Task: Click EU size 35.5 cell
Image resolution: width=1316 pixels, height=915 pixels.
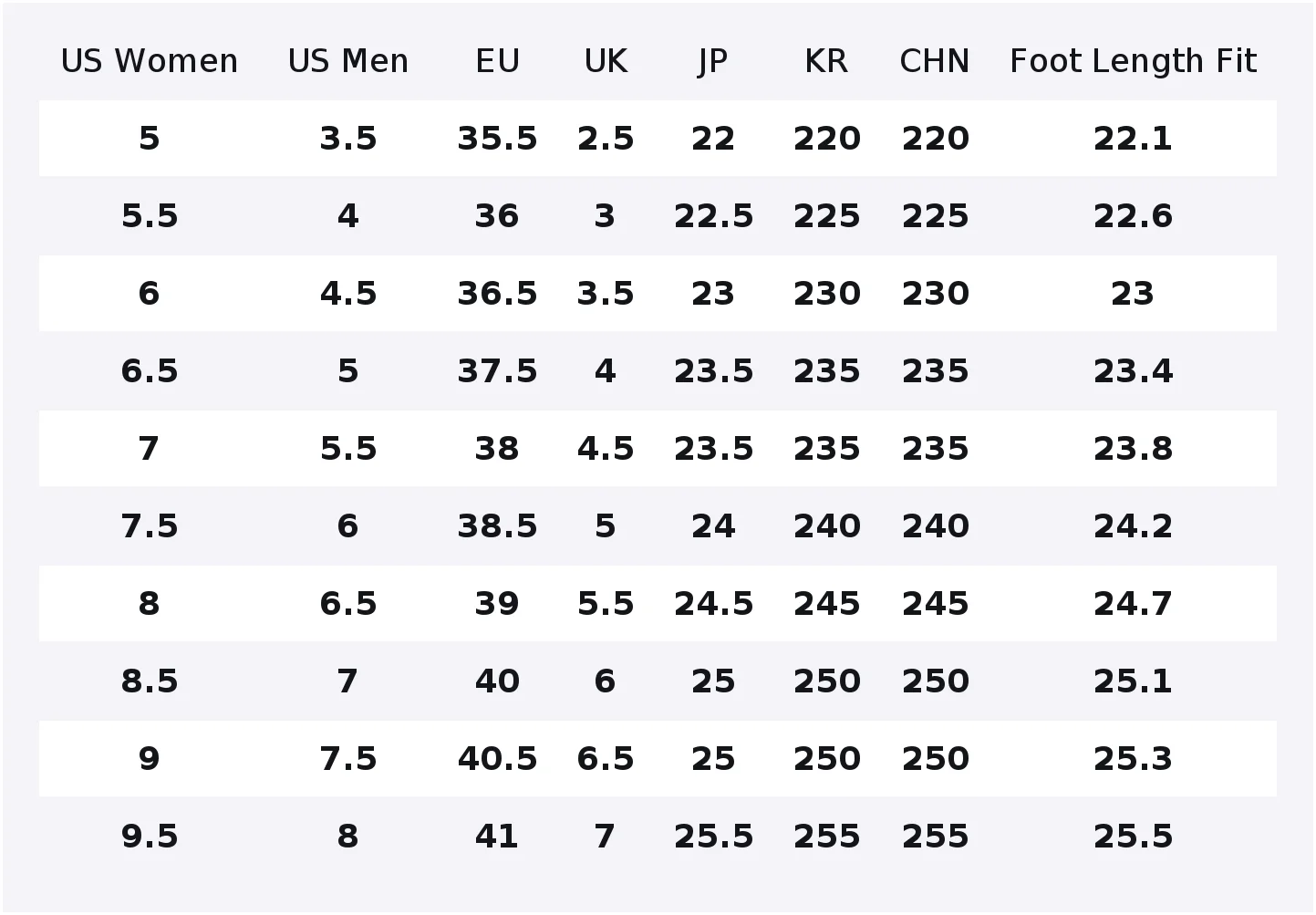Action: pyautogui.click(x=497, y=139)
